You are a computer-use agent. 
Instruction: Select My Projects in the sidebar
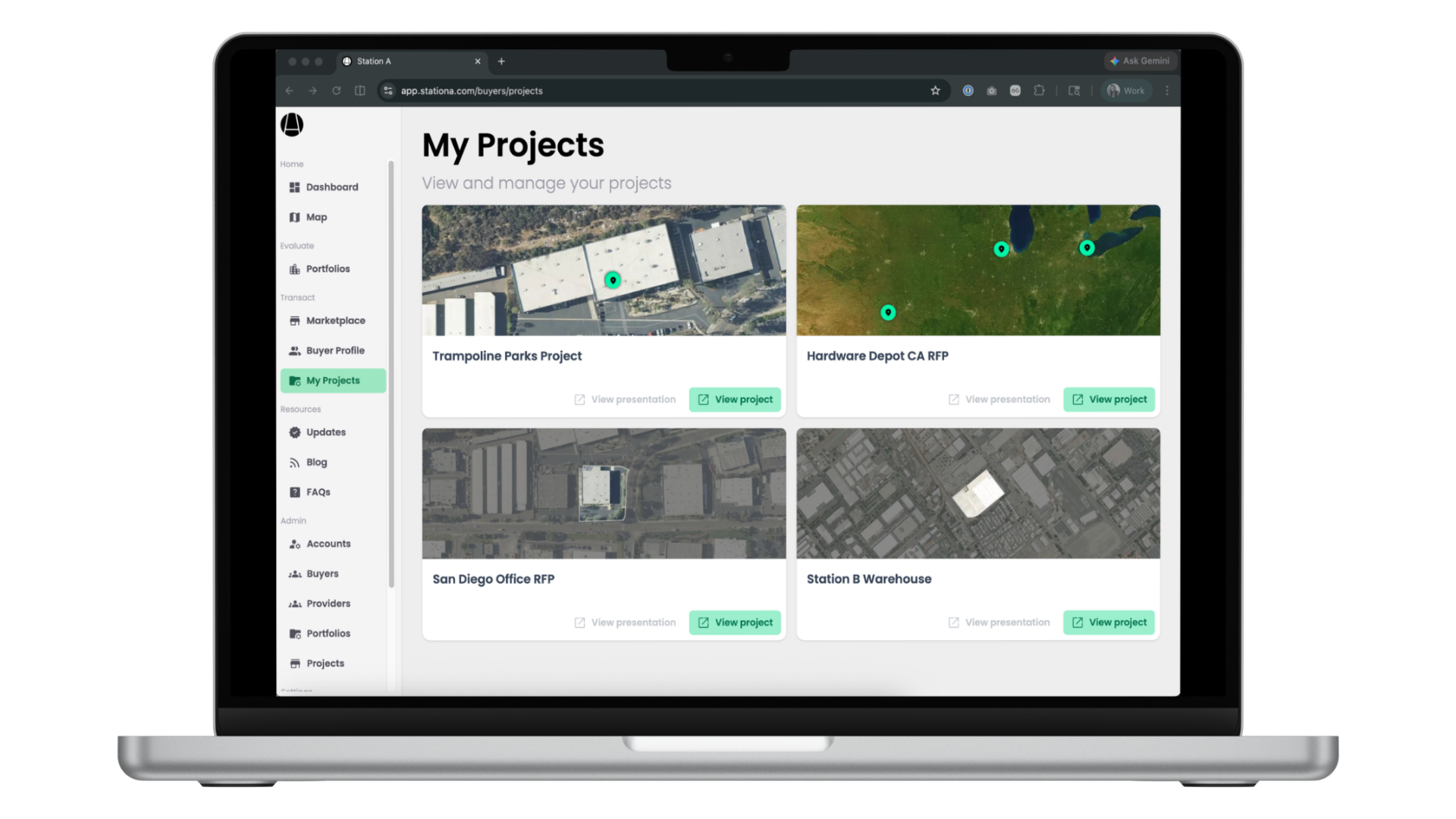pos(332,381)
